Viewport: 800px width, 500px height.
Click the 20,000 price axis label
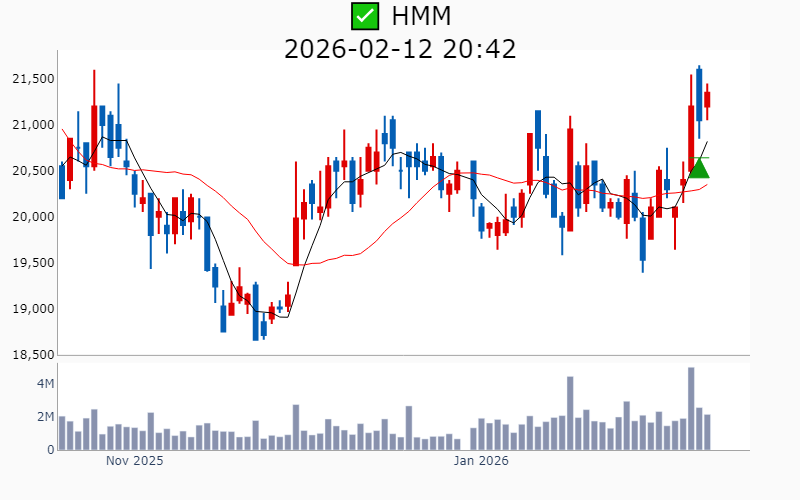30,217
